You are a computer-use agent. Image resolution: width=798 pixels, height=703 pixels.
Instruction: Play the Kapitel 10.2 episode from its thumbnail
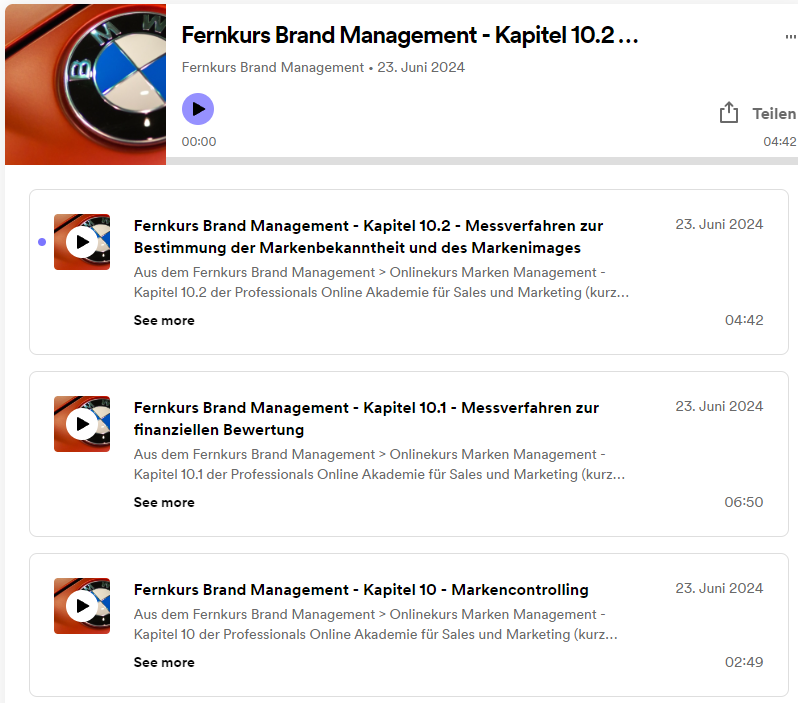click(82, 242)
